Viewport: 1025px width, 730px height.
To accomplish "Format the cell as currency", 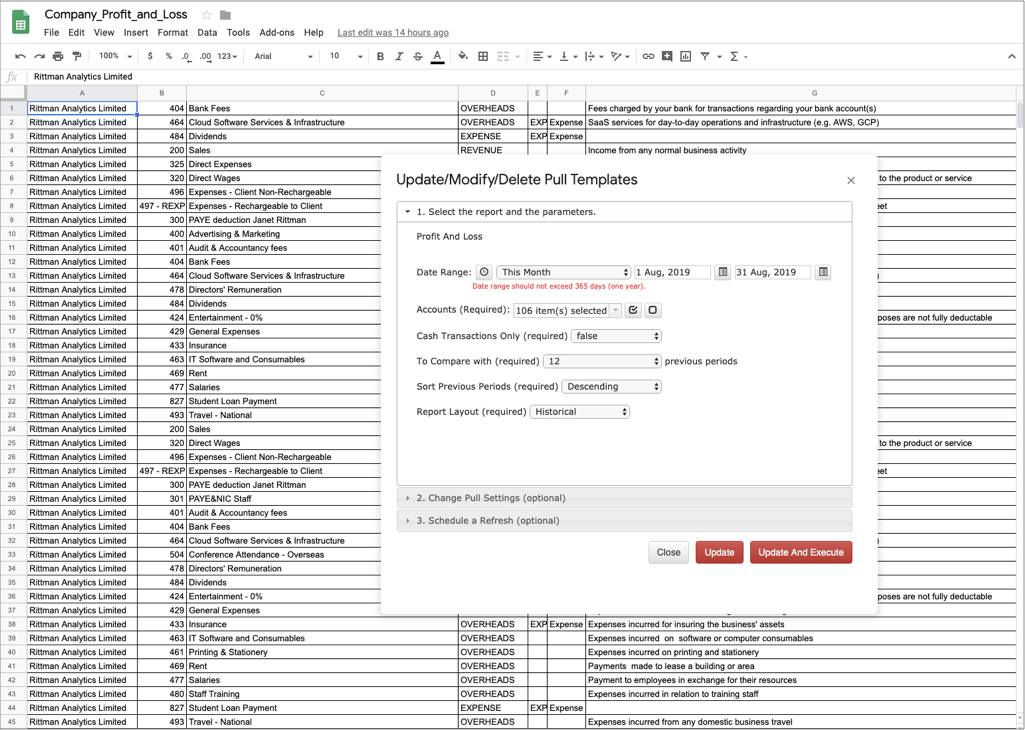I will [x=150, y=57].
